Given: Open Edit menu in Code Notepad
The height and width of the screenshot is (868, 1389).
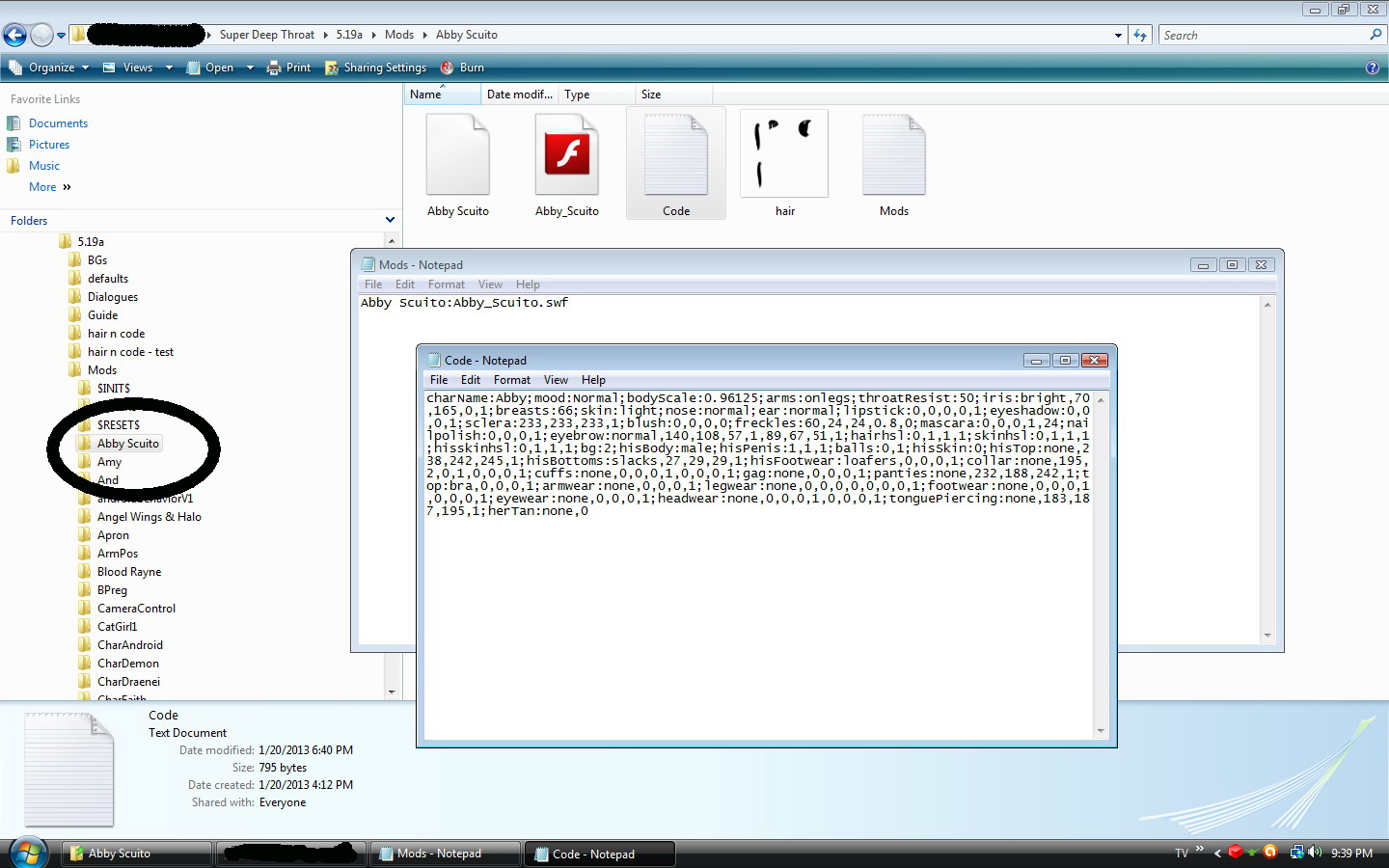Looking at the screenshot, I should click(470, 380).
